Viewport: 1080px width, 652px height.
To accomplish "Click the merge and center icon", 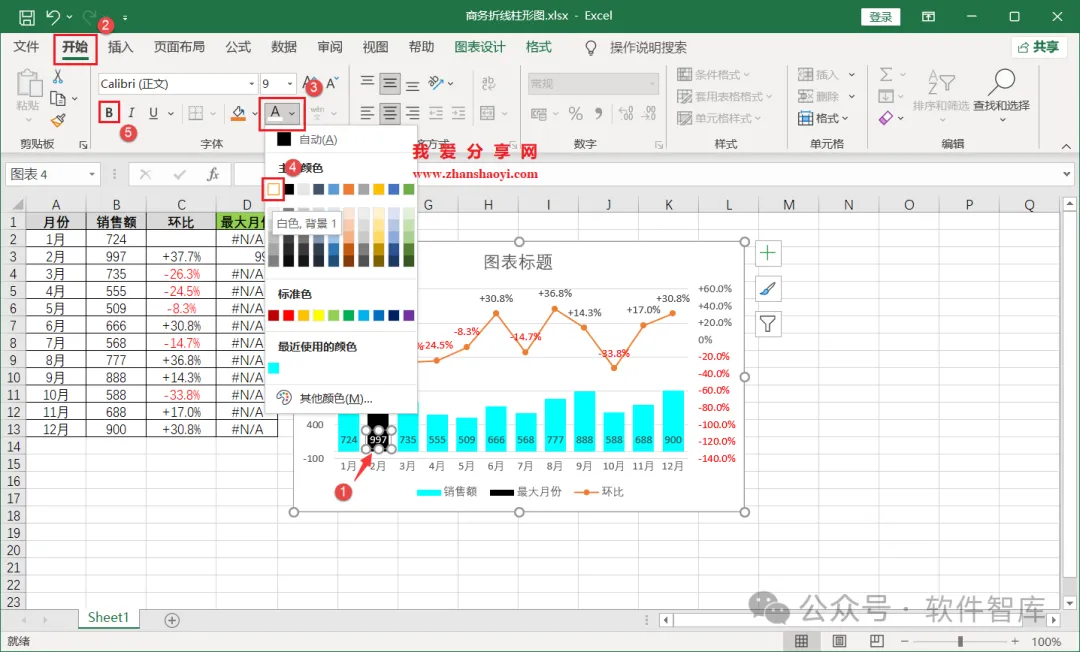I will (x=488, y=113).
